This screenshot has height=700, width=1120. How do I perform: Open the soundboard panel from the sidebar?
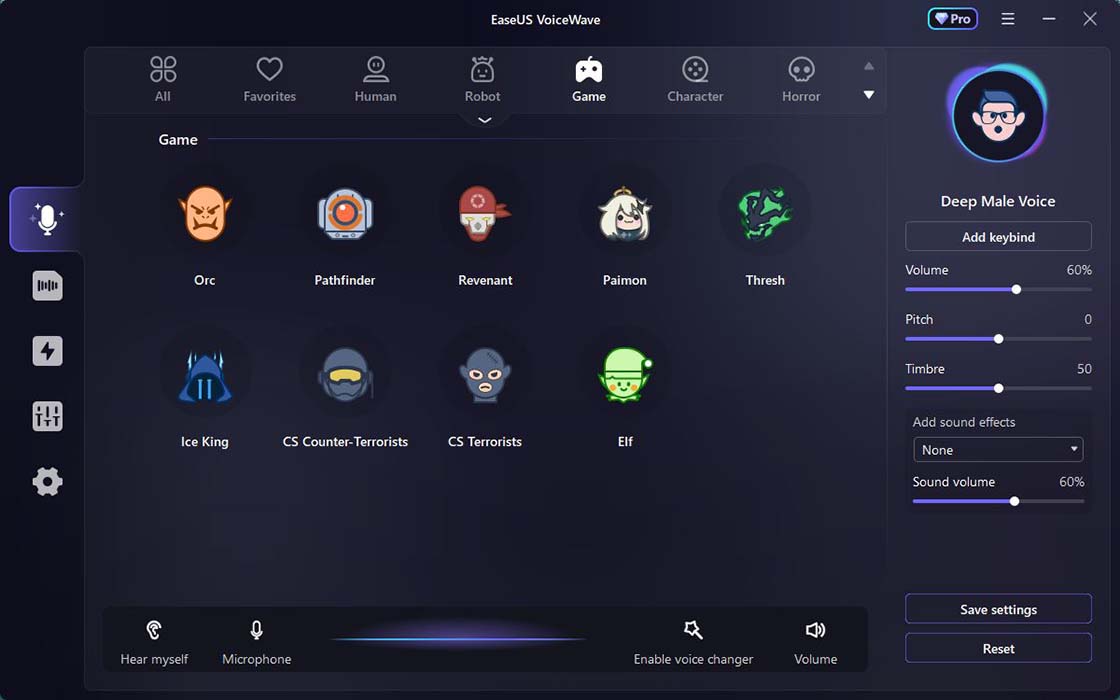[47, 286]
